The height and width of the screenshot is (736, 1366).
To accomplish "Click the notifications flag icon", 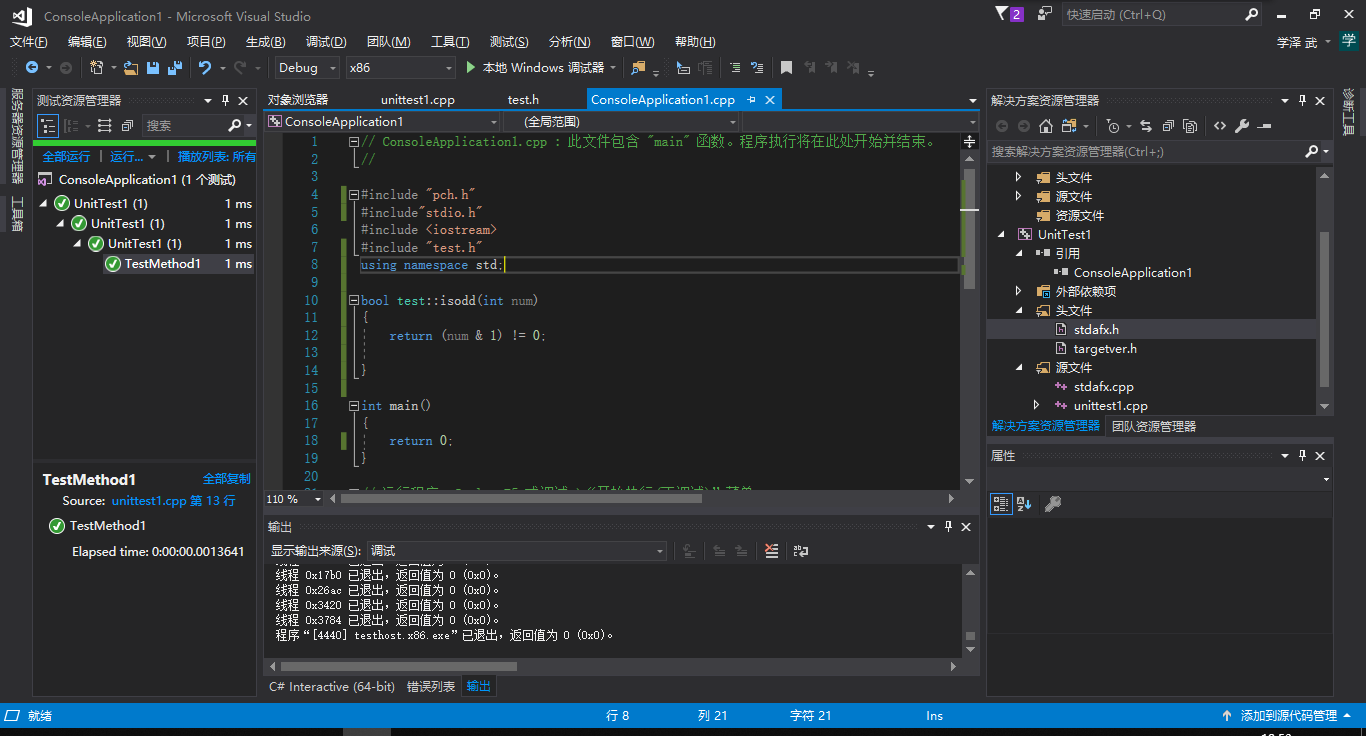I will (x=1002, y=14).
